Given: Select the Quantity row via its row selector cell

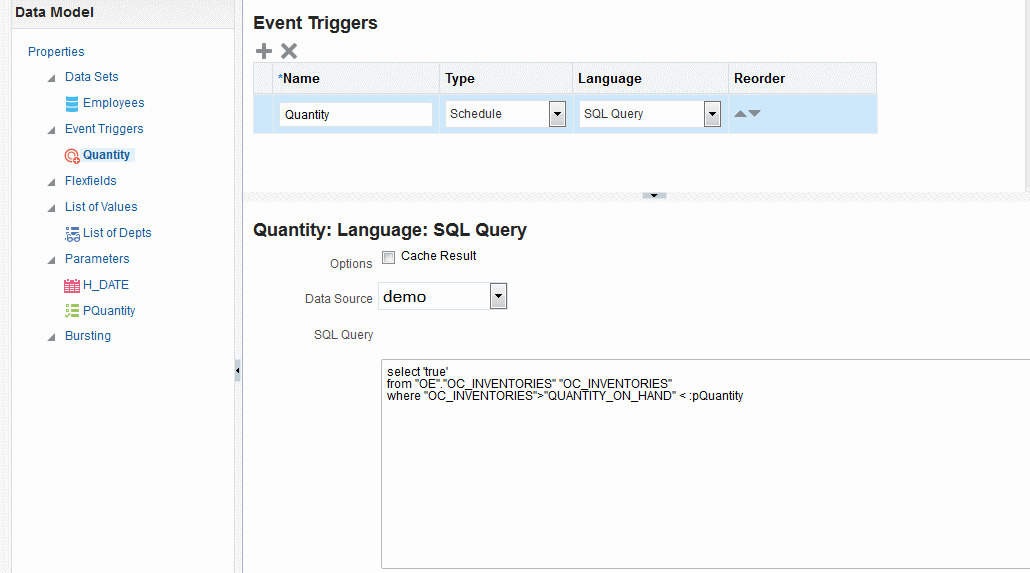Looking at the screenshot, I should (263, 114).
